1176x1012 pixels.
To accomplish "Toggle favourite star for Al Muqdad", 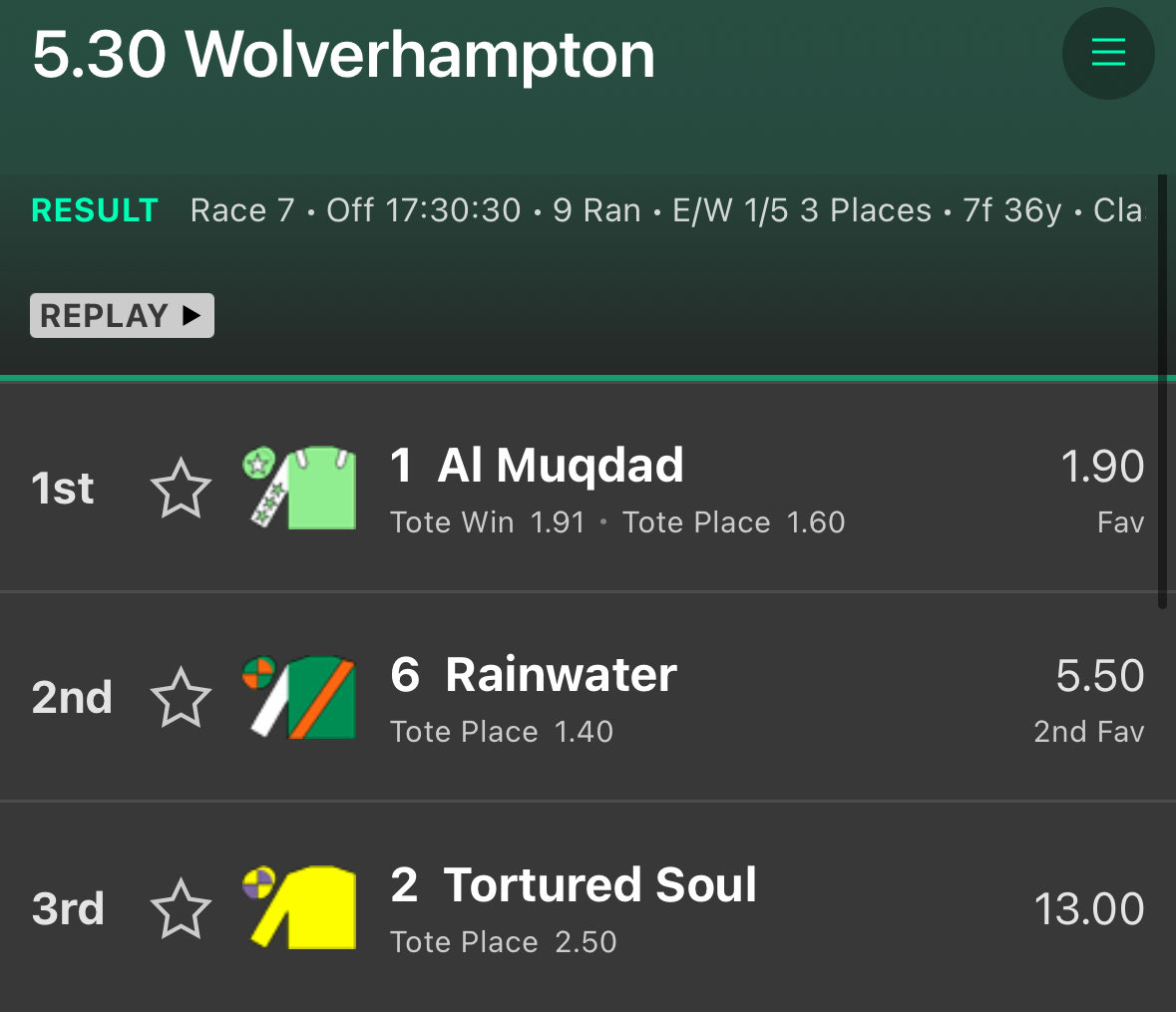I will (181, 489).
